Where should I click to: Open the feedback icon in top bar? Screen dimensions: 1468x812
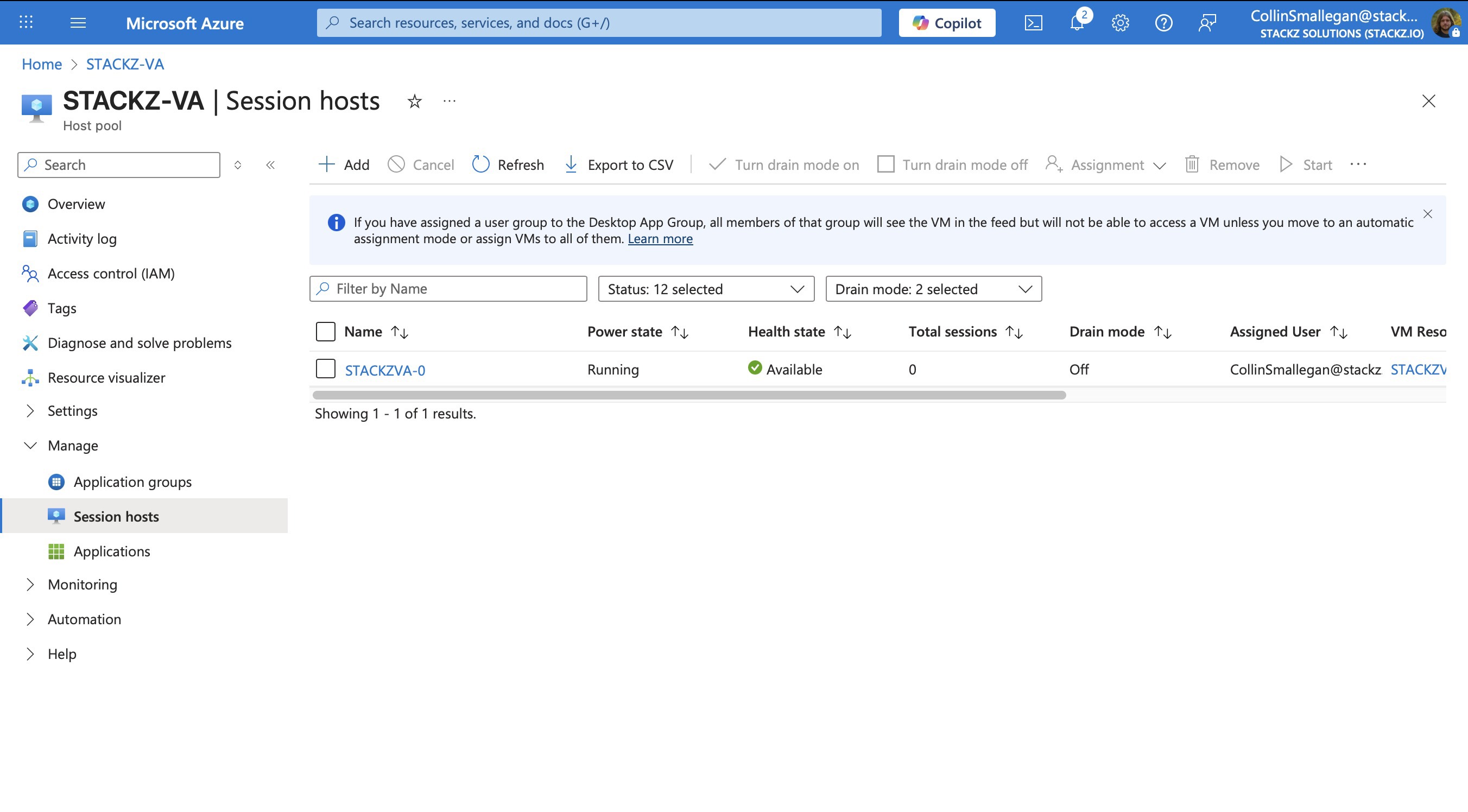pyautogui.click(x=1207, y=23)
